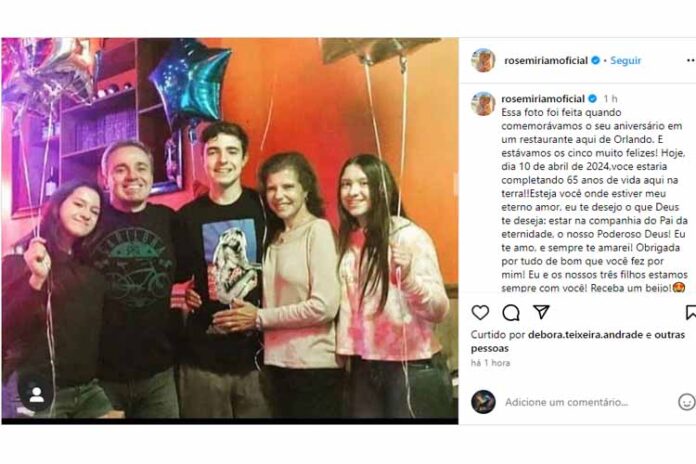Open the rosemiriamoficial username in the caption
Screen dimensions: 696x464
(x=543, y=98)
